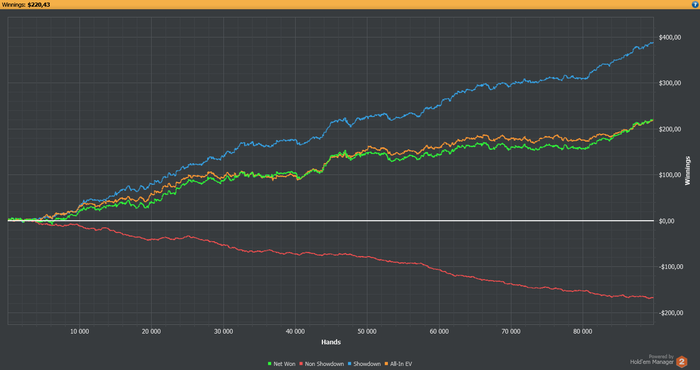
Task: Click the 80 000 hands axis label
Action: [583, 332]
